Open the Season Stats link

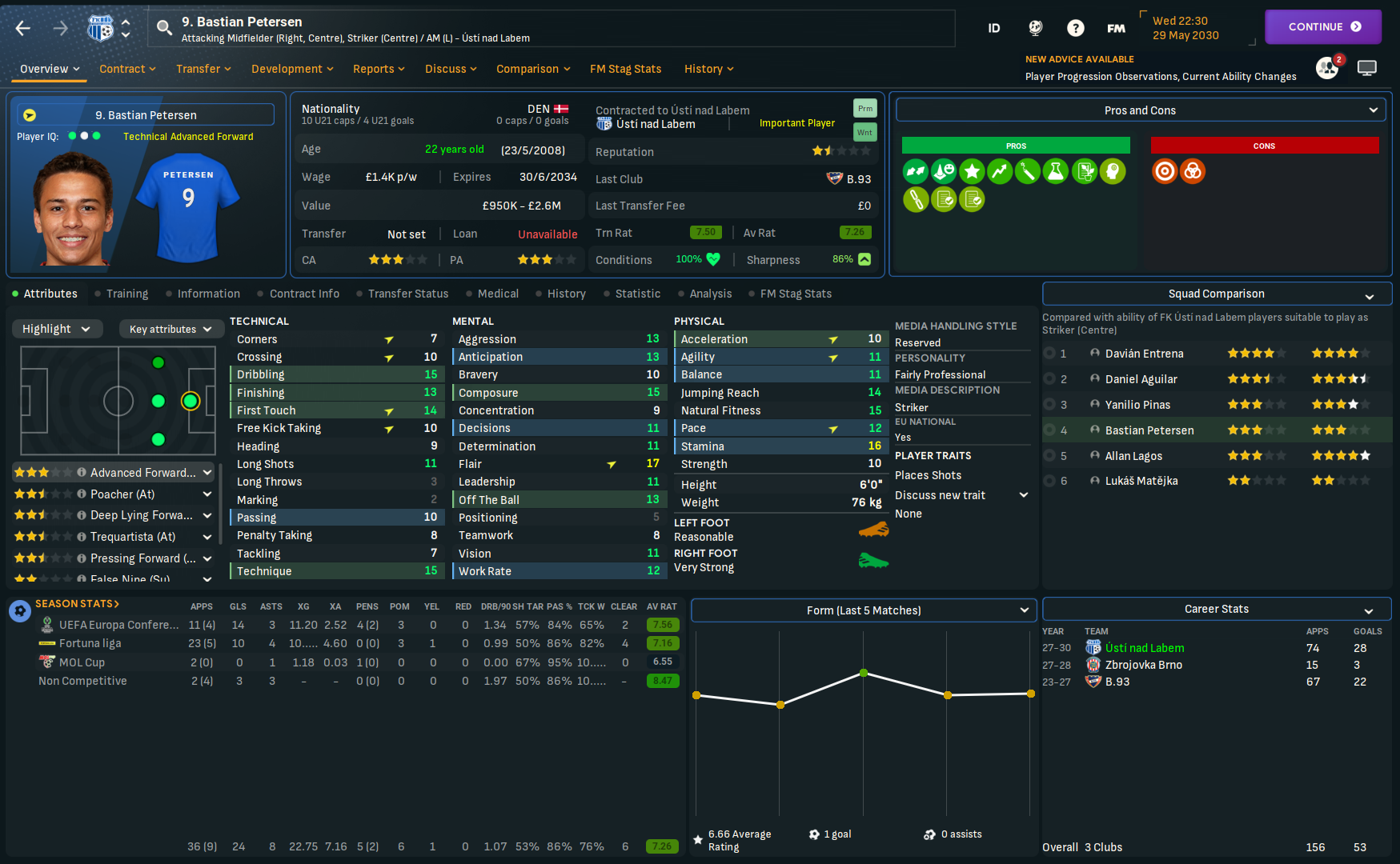click(x=77, y=604)
